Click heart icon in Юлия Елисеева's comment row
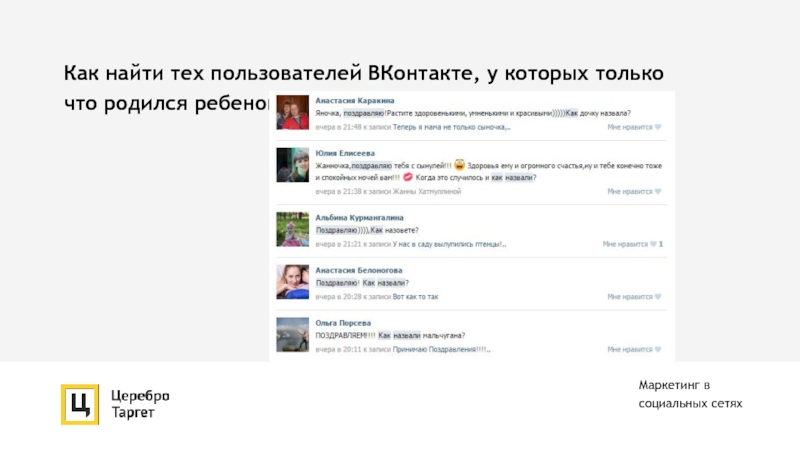The width and height of the screenshot is (800, 450). [x=658, y=191]
